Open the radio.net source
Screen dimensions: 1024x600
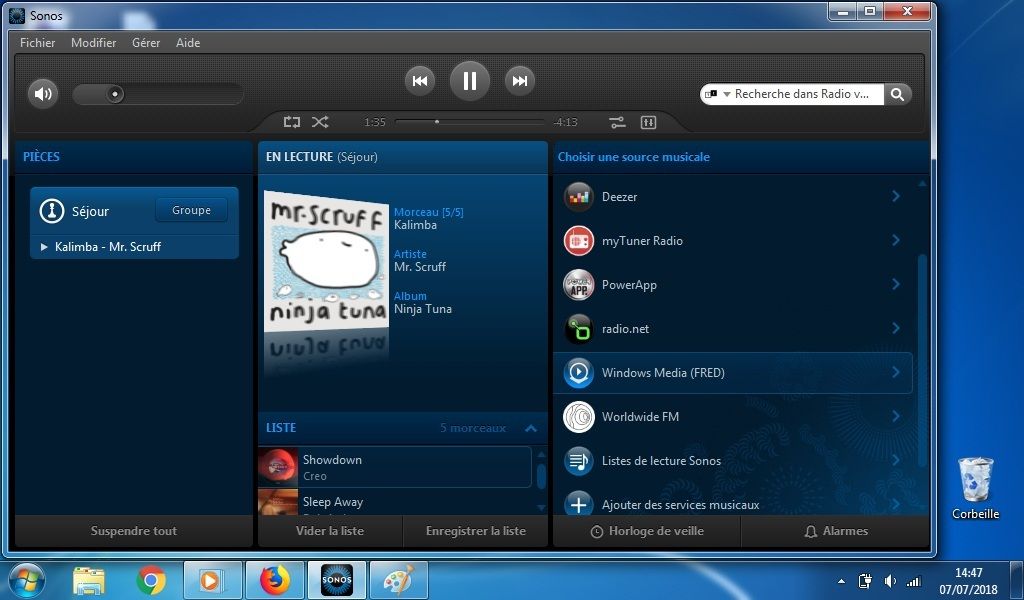coord(733,328)
